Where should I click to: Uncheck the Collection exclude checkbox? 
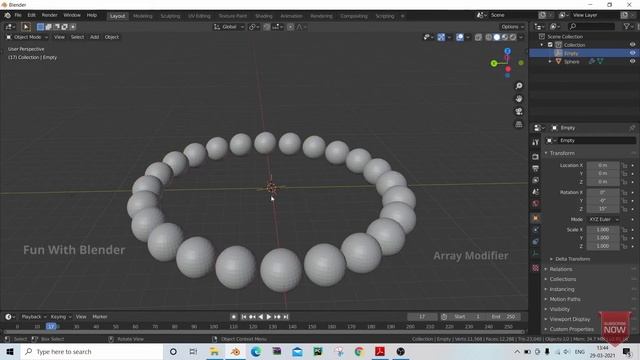(x=550, y=44)
